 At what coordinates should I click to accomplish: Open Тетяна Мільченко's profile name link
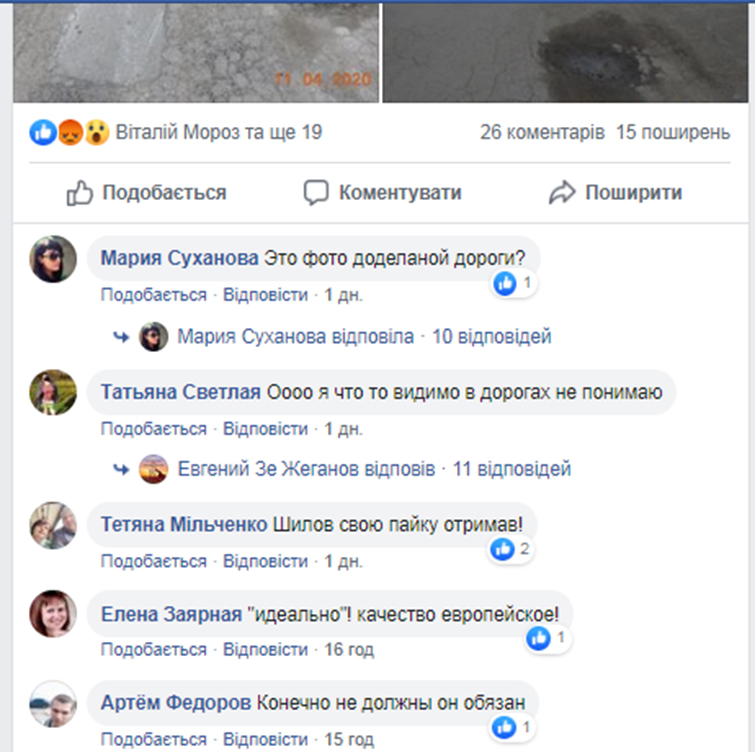click(184, 524)
